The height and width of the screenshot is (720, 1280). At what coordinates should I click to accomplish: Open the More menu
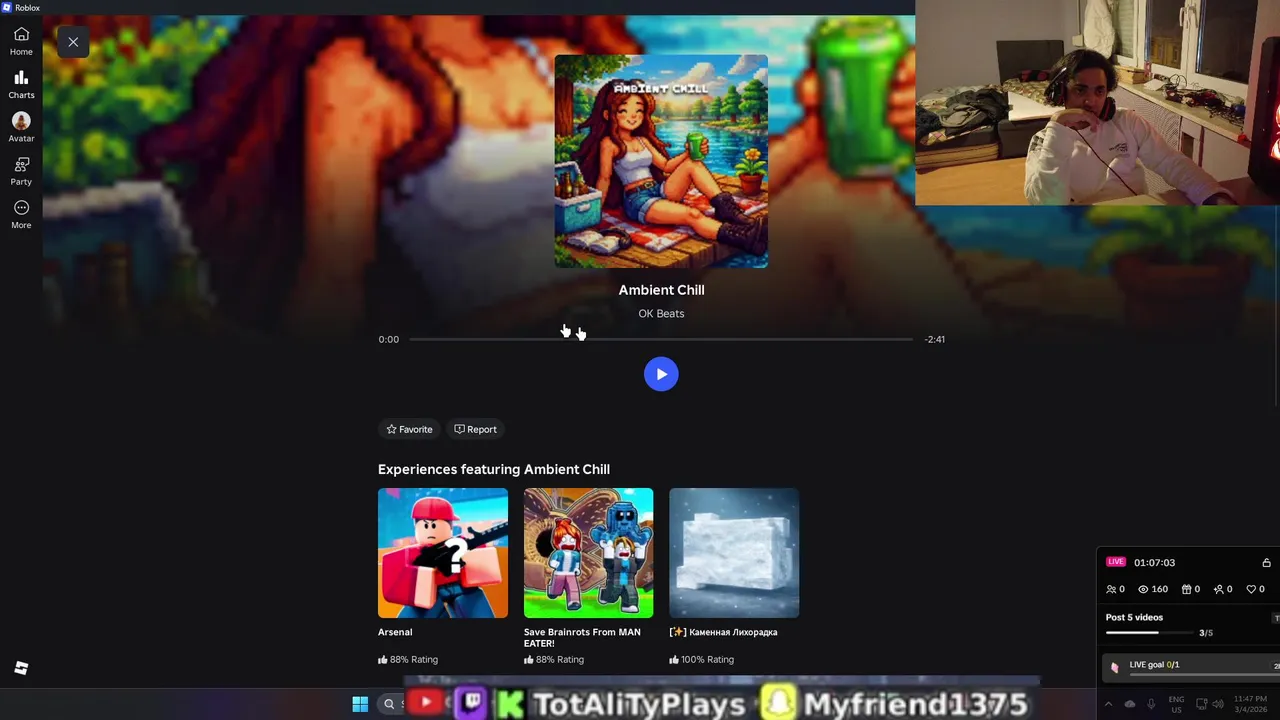pyautogui.click(x=21, y=214)
